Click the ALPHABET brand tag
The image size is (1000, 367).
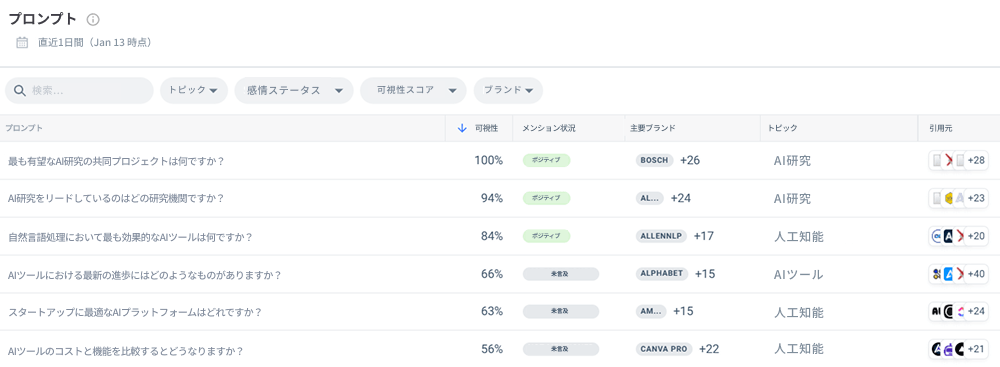click(662, 274)
